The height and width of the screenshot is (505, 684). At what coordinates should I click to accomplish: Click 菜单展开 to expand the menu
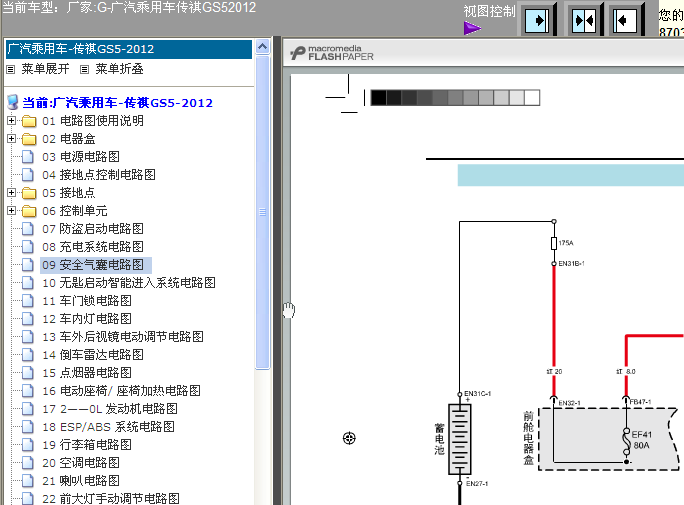pyautogui.click(x=45, y=69)
